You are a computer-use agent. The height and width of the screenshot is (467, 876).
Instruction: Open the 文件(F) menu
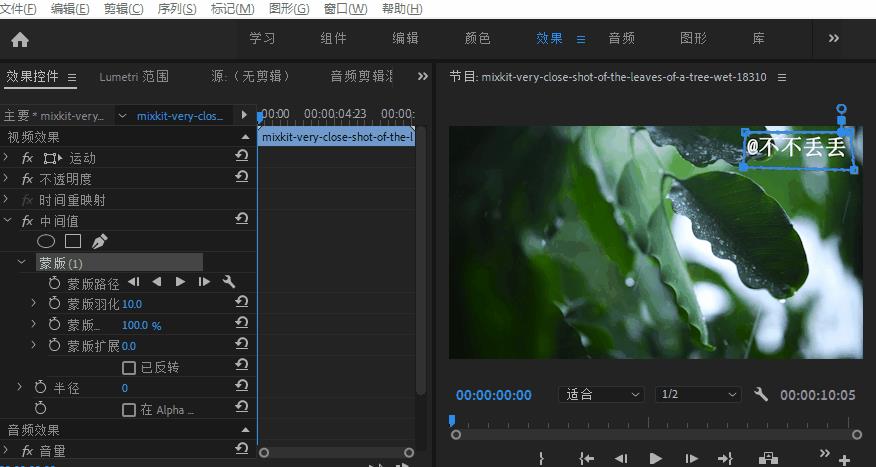click(x=18, y=9)
